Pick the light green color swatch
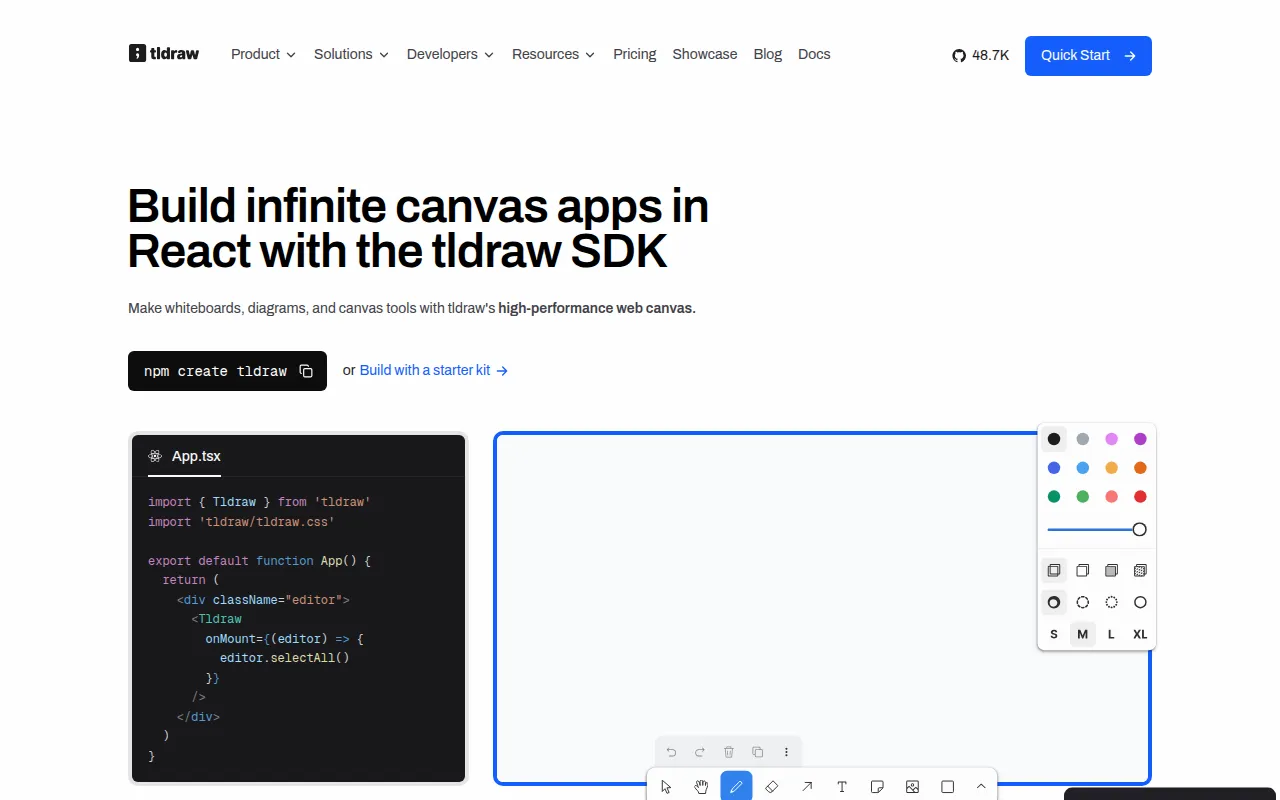The height and width of the screenshot is (800, 1280). (1082, 497)
